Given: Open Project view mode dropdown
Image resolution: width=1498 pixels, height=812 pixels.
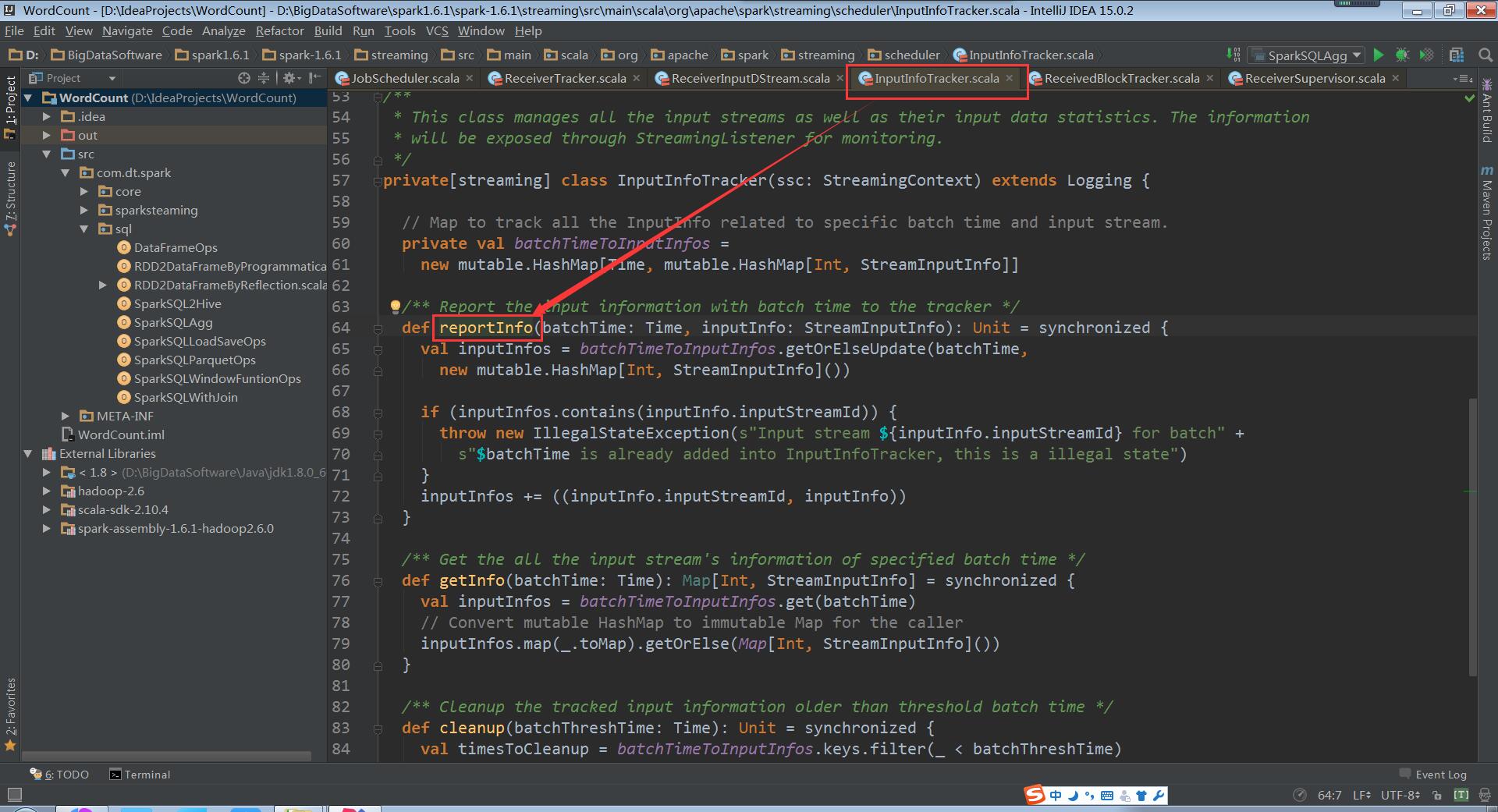Looking at the screenshot, I should (72, 78).
